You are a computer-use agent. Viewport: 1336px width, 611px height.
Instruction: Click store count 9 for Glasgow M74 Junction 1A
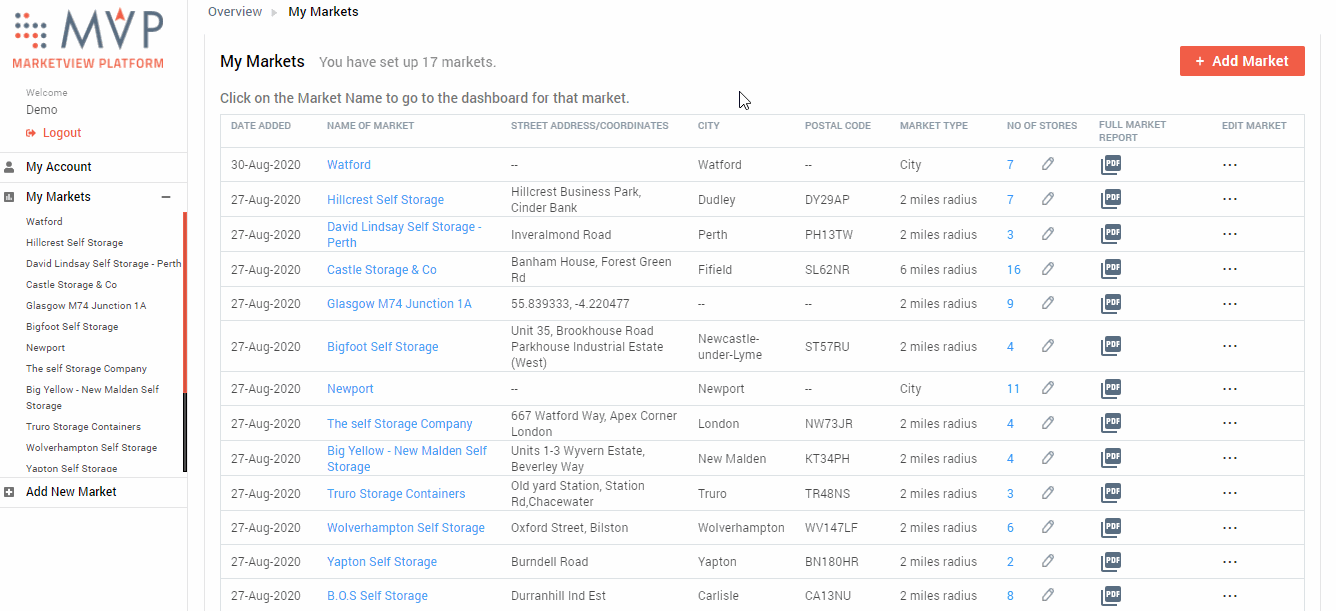[1010, 304]
